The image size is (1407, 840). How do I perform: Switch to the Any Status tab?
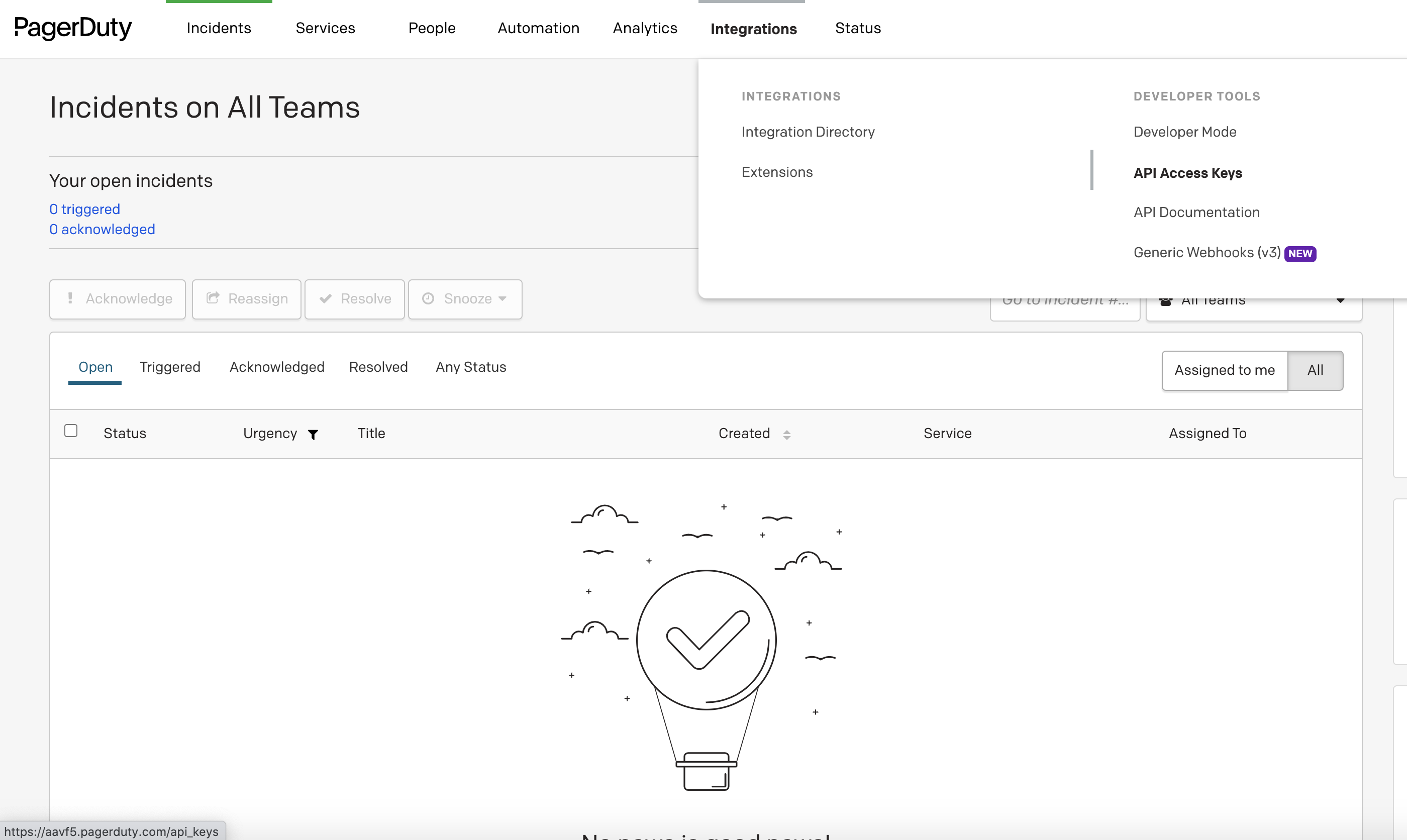tap(470, 367)
